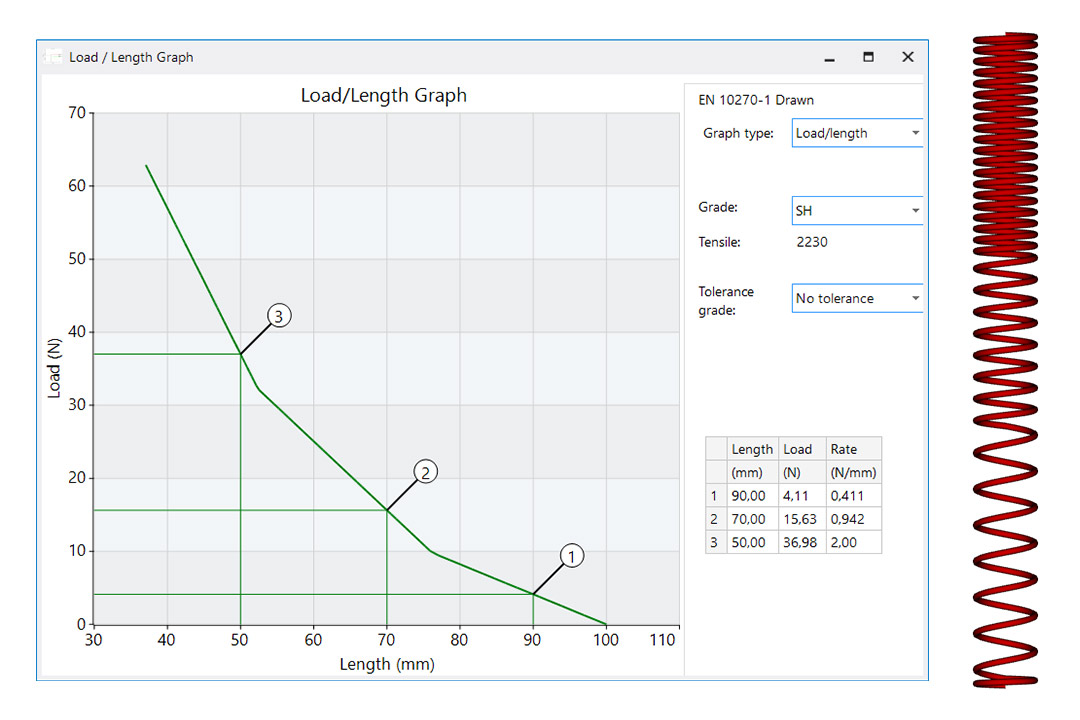Click the Length column header in the table
1080x720 pixels.
tap(752, 449)
